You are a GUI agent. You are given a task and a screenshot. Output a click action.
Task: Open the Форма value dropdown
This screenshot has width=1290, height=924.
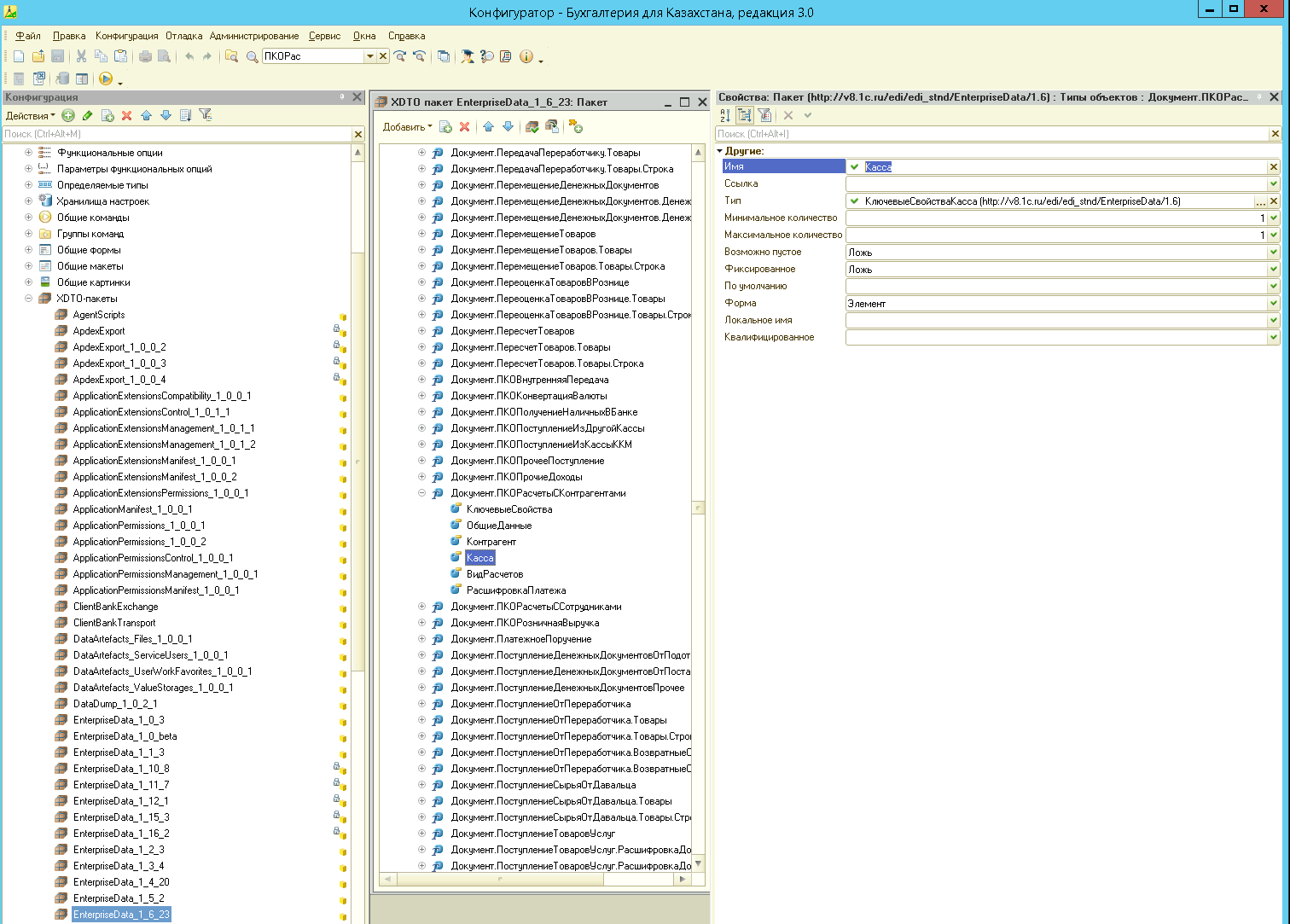[1274, 303]
